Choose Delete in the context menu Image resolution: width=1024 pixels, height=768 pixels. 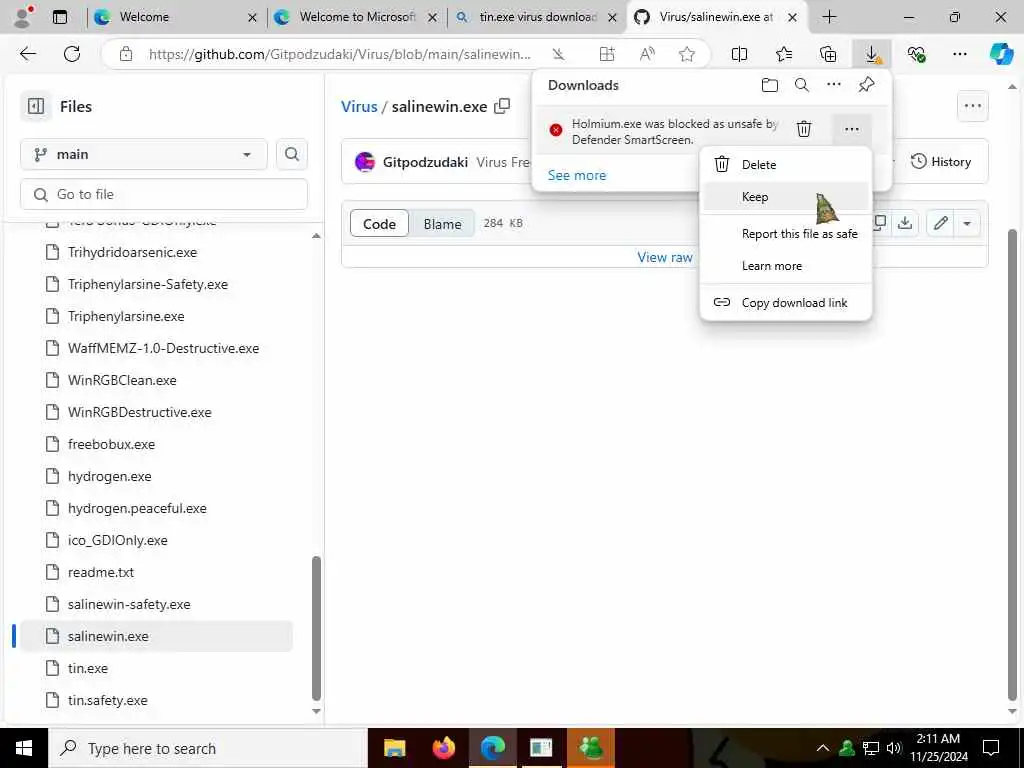786,165
